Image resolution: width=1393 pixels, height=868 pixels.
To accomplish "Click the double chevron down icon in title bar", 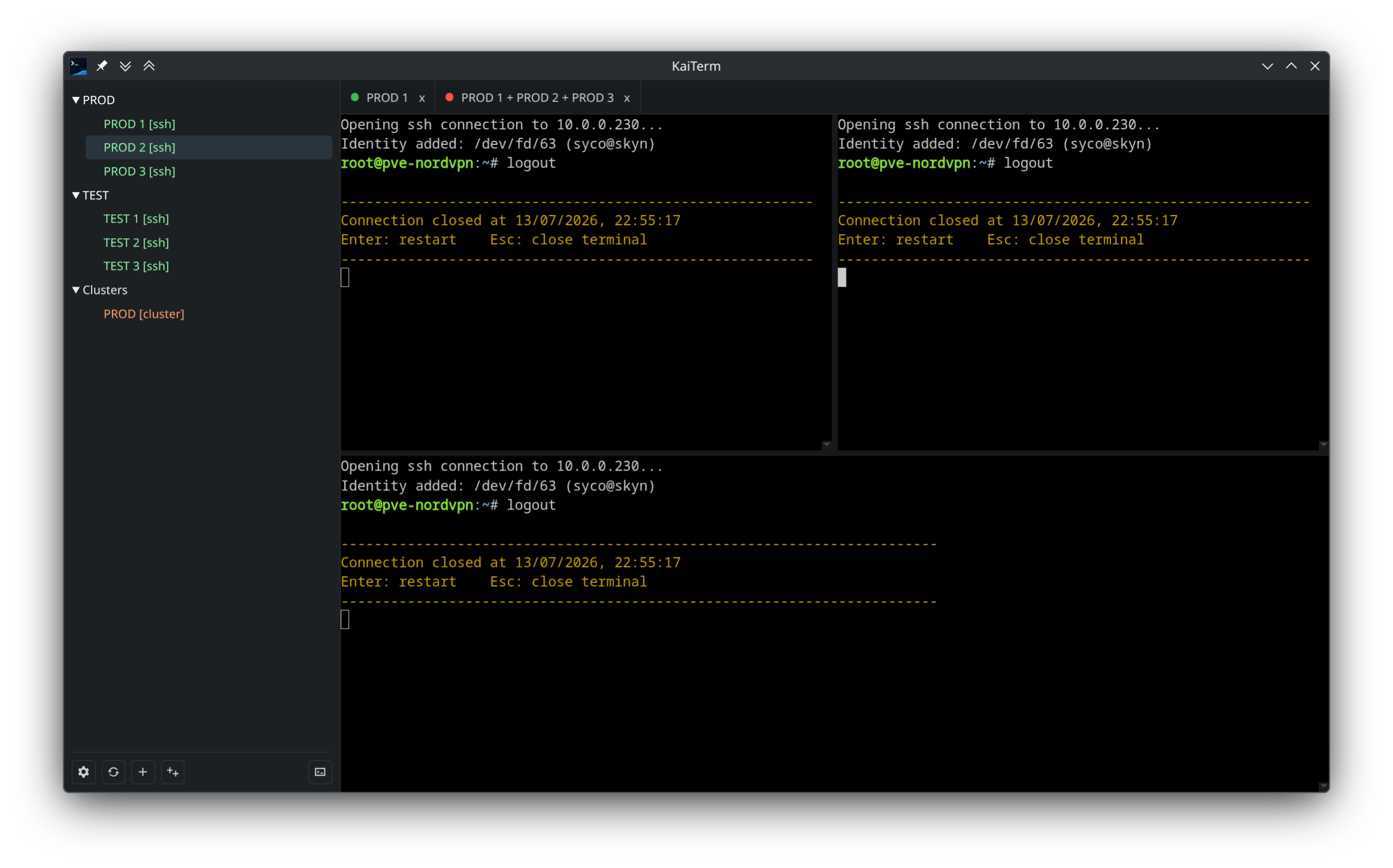I will (125, 66).
